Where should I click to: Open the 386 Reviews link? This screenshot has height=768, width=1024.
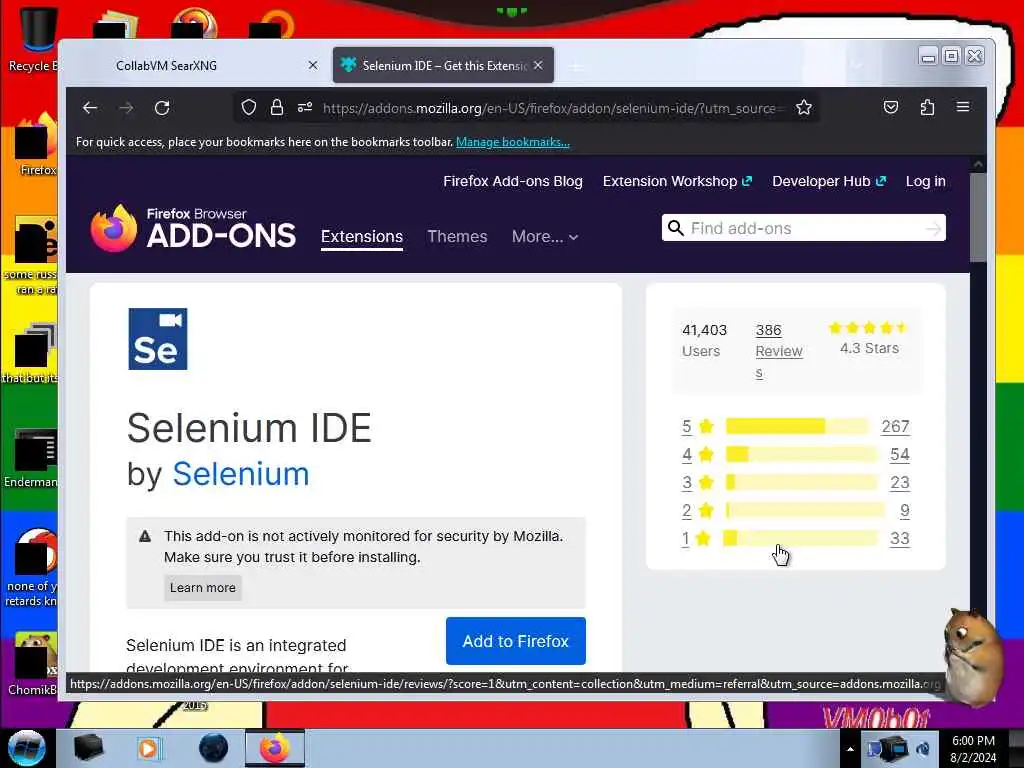[778, 351]
